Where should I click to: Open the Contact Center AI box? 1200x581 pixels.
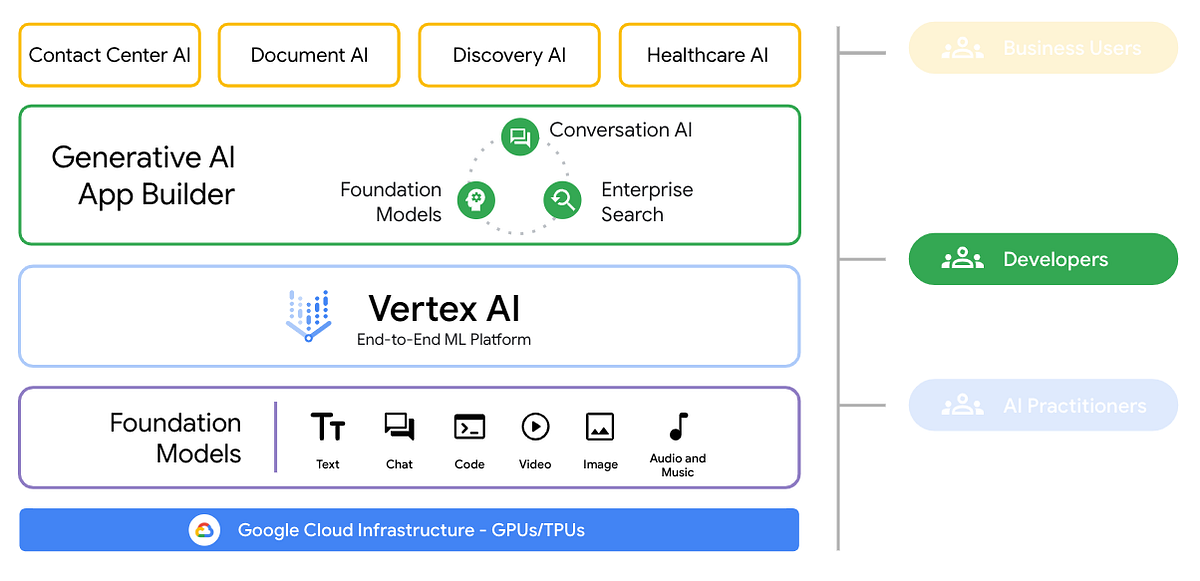pyautogui.click(x=109, y=55)
